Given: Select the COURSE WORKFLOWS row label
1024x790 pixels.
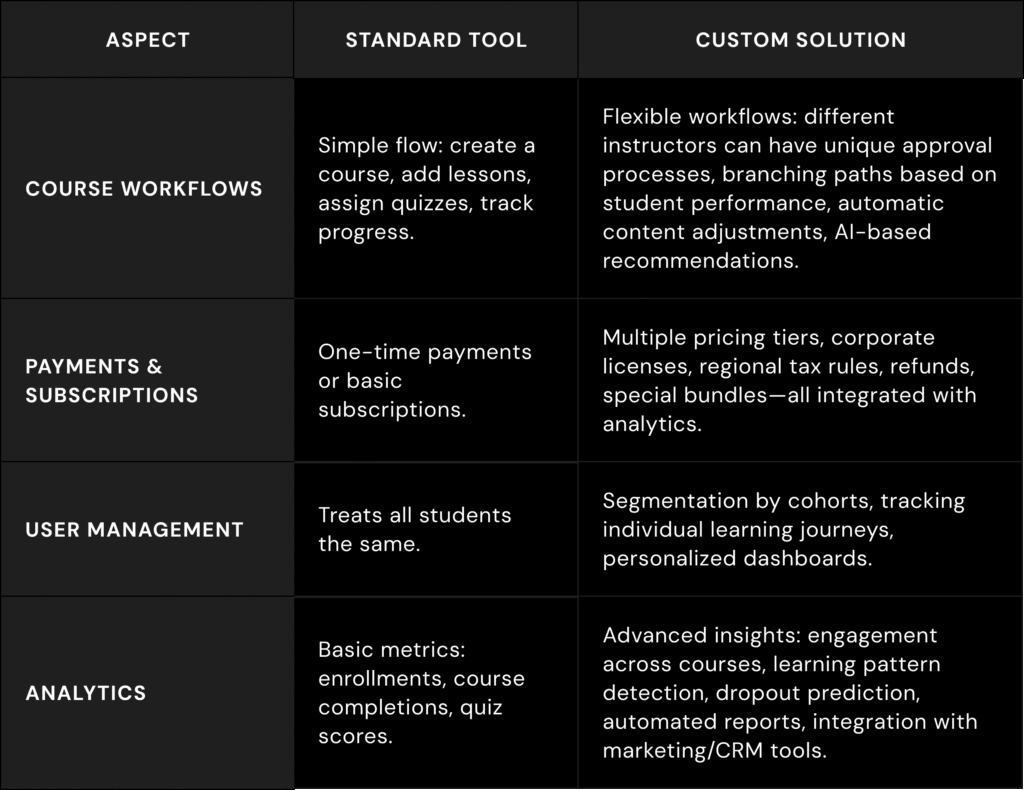Looking at the screenshot, I should [144, 189].
